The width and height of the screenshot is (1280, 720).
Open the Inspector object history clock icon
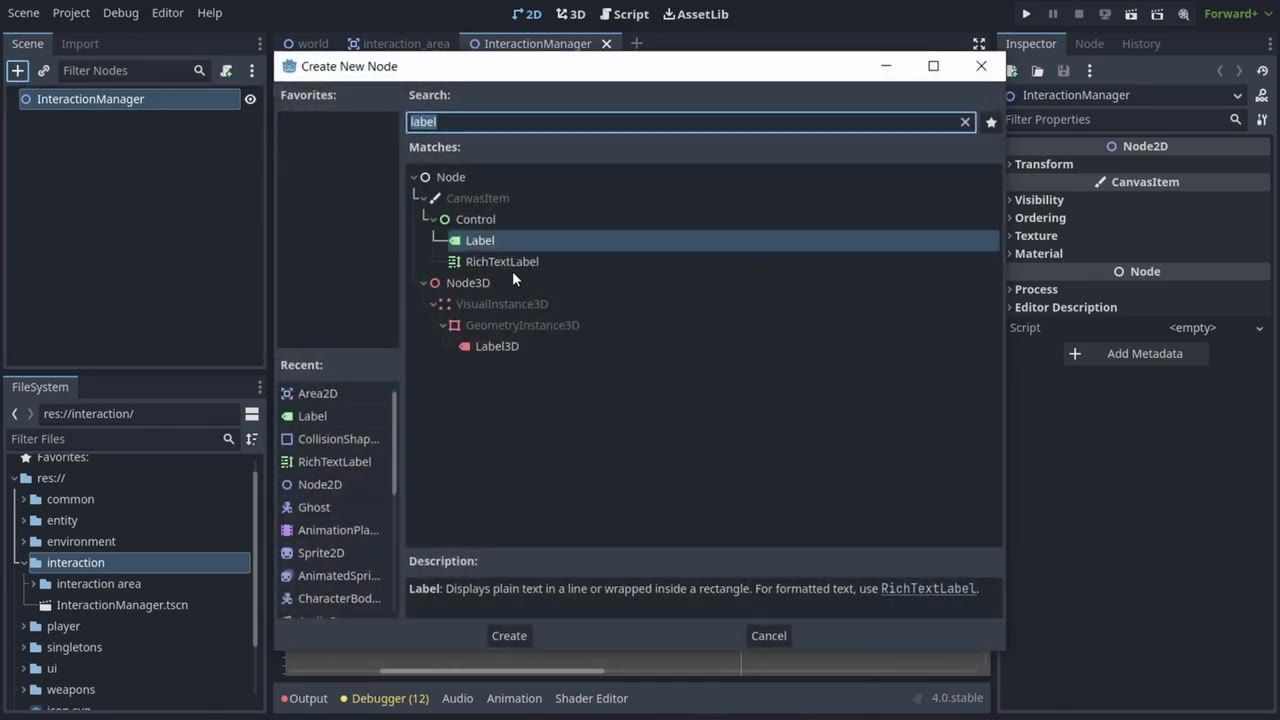(1262, 71)
